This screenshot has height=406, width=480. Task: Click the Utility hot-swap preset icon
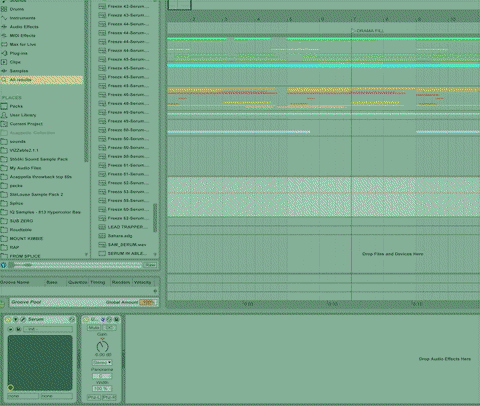(109, 319)
